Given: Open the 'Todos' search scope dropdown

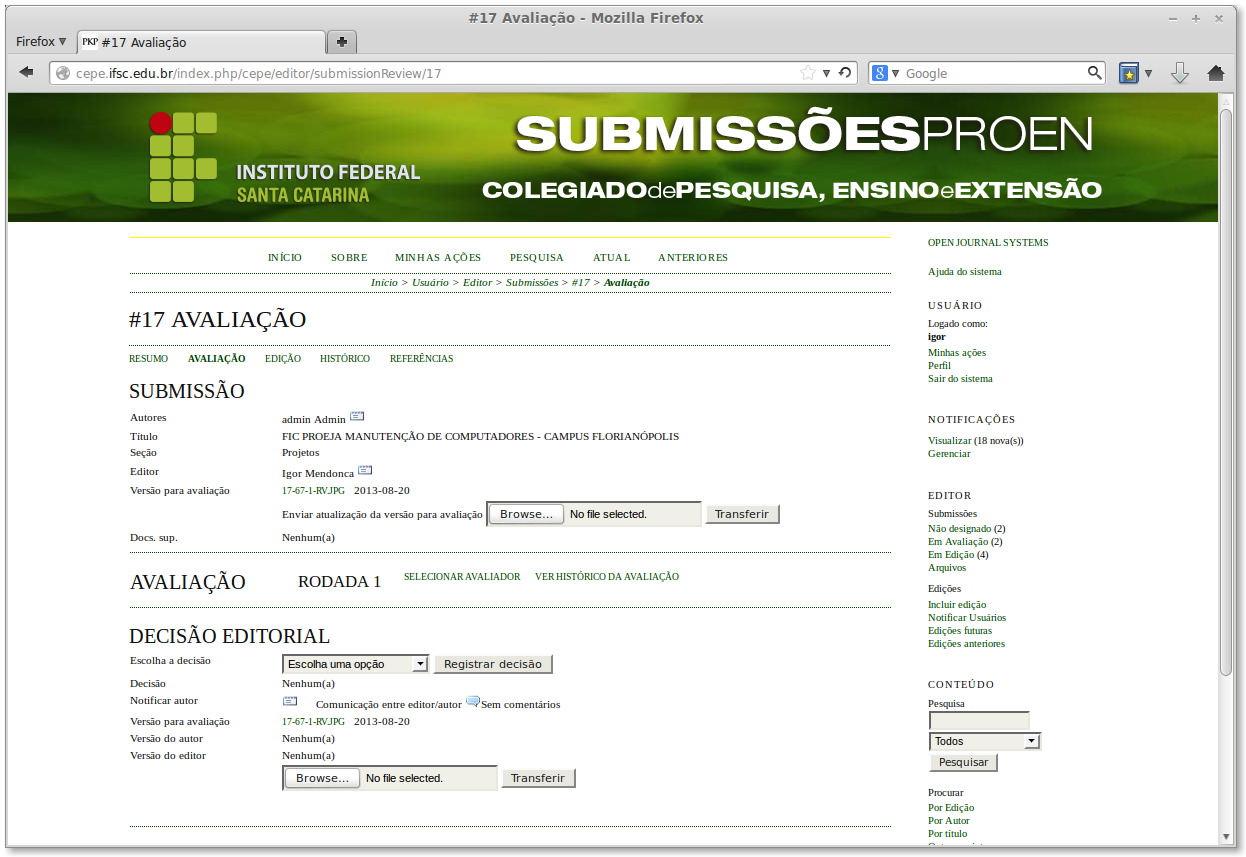Looking at the screenshot, I should click(x=985, y=741).
